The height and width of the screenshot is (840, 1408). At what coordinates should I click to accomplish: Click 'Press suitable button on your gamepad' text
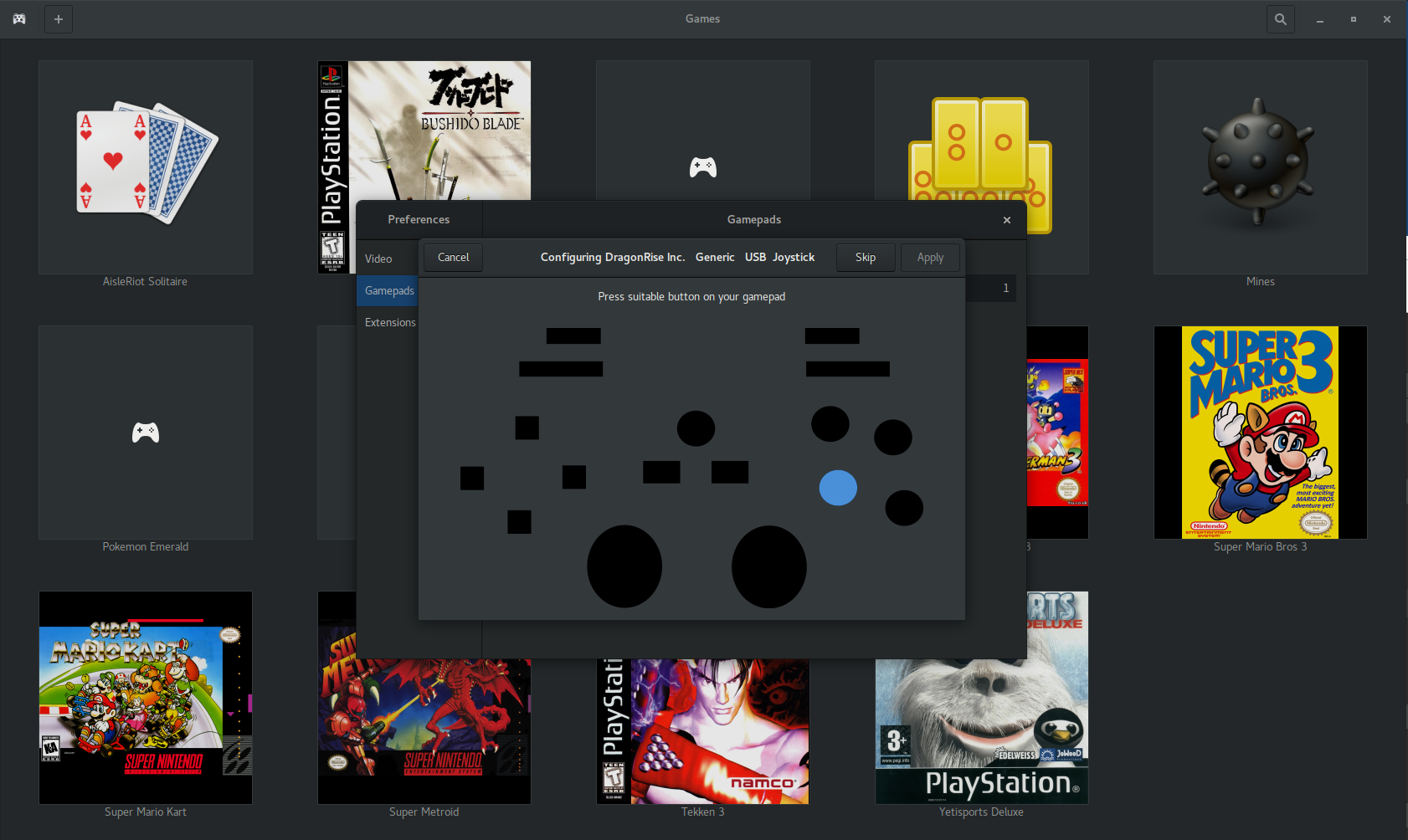click(x=691, y=296)
